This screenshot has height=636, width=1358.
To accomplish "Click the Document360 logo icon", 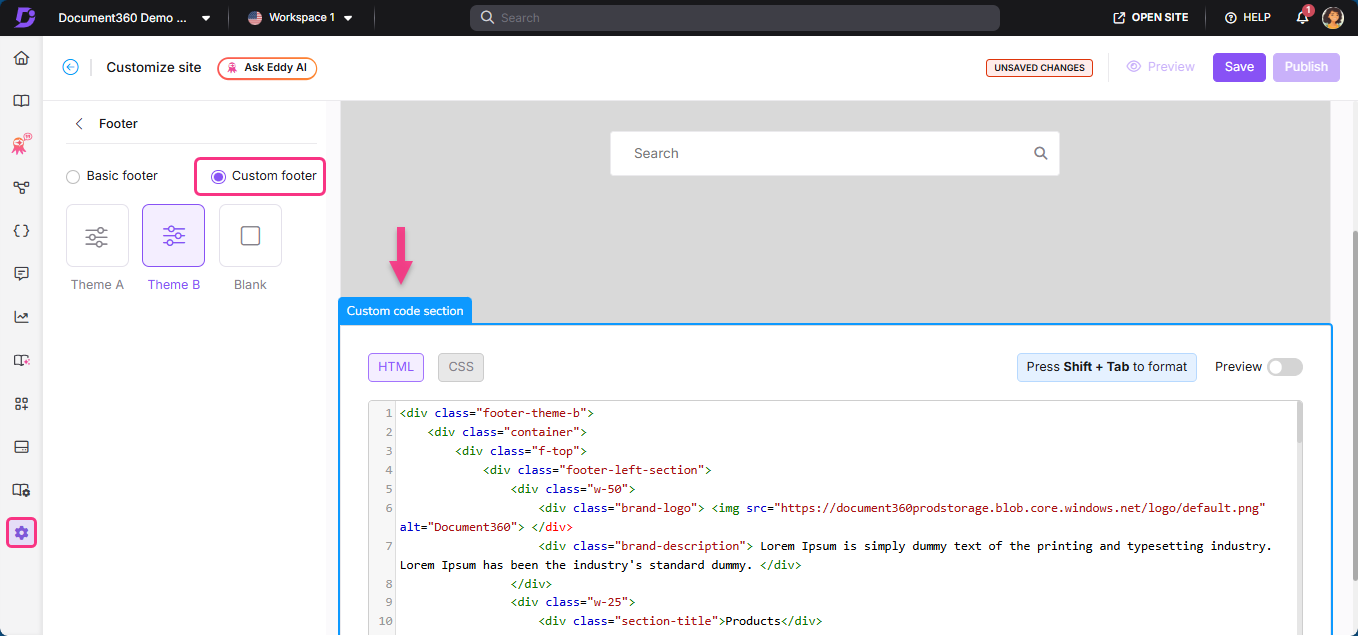I will point(24,17).
